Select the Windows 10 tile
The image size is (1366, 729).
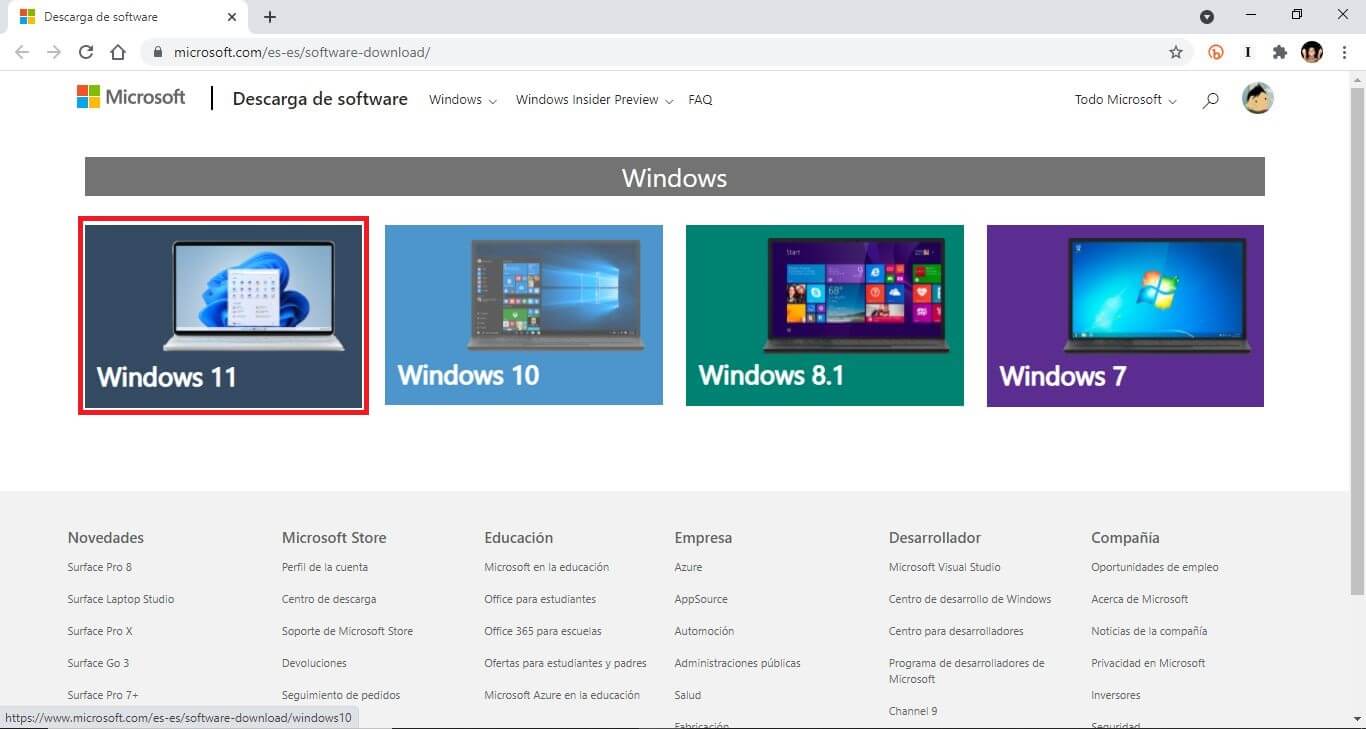point(524,315)
